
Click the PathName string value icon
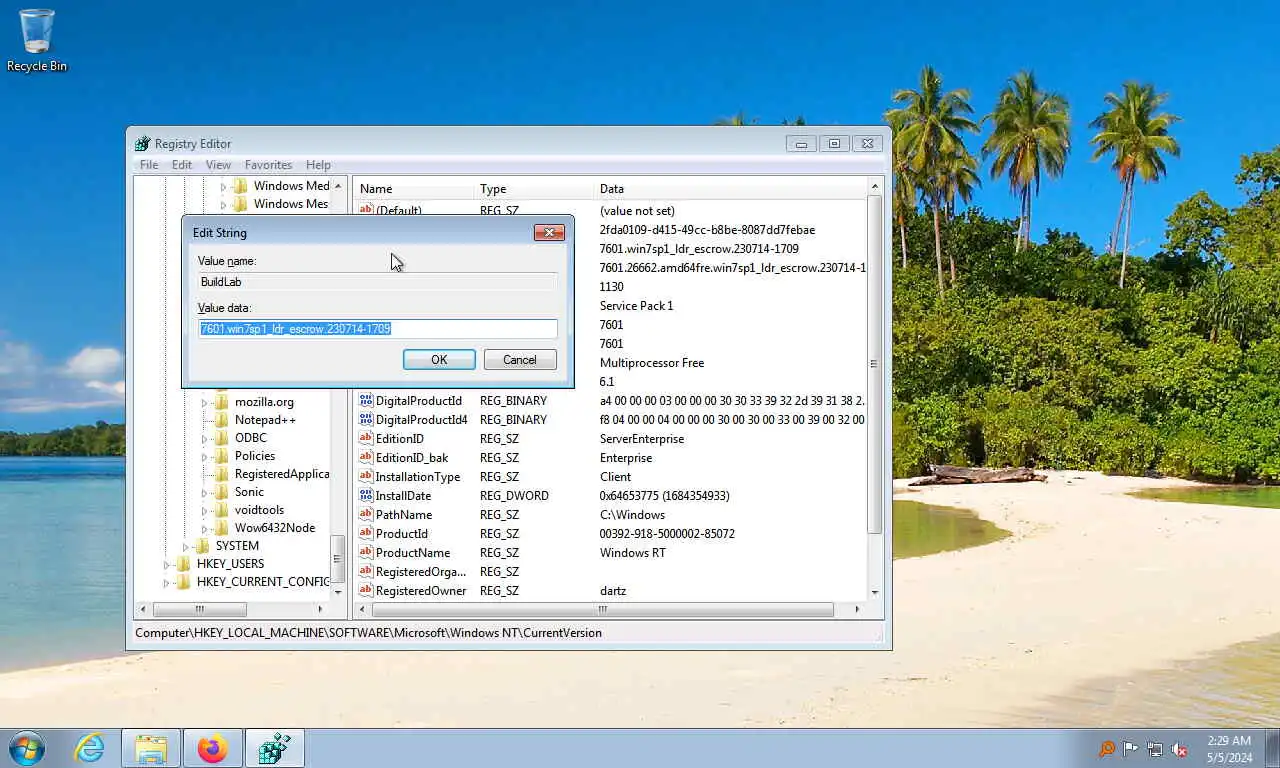click(366, 514)
